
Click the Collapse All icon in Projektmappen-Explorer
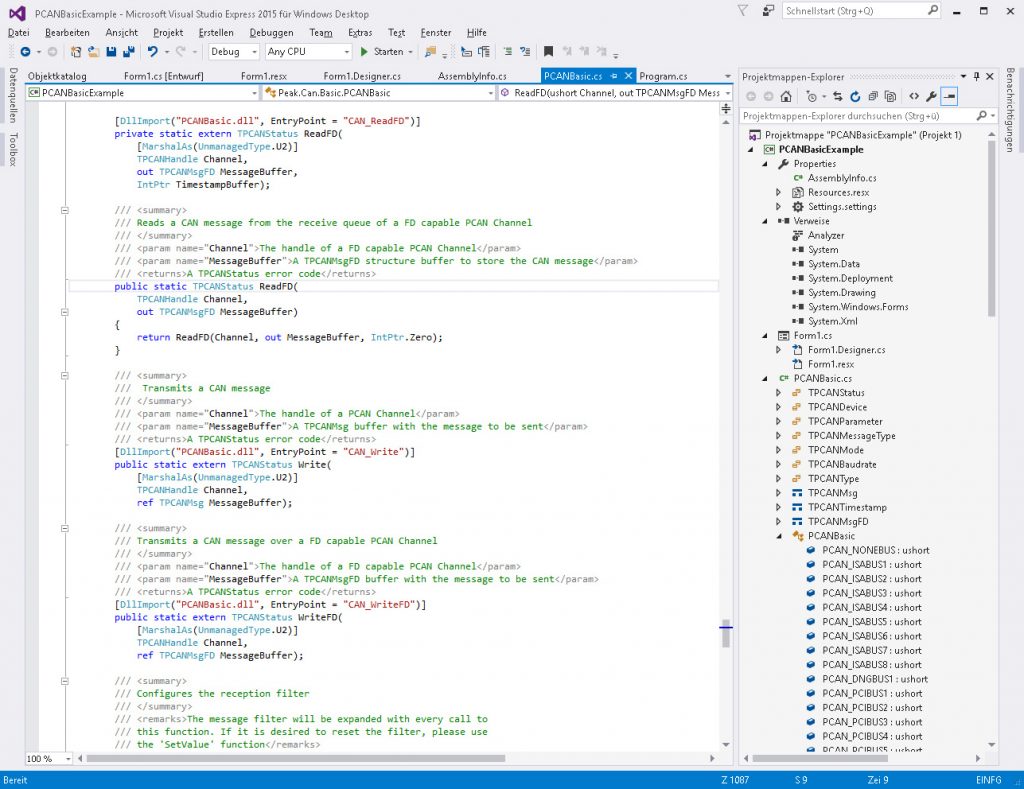click(873, 97)
